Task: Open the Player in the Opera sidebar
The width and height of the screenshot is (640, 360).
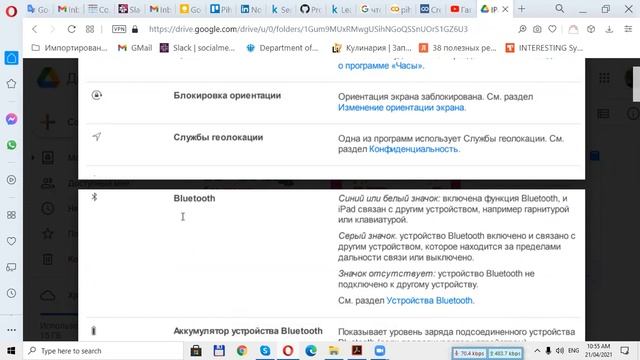Action: [11, 180]
